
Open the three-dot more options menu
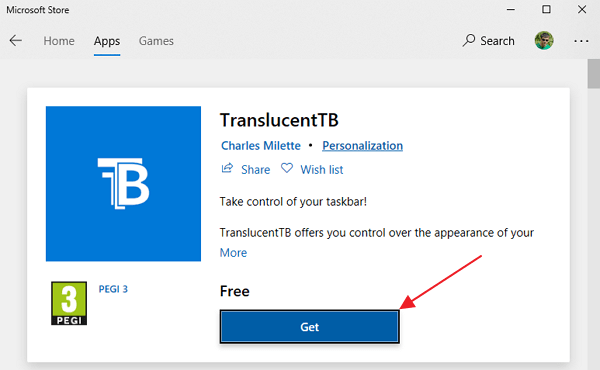(581, 41)
